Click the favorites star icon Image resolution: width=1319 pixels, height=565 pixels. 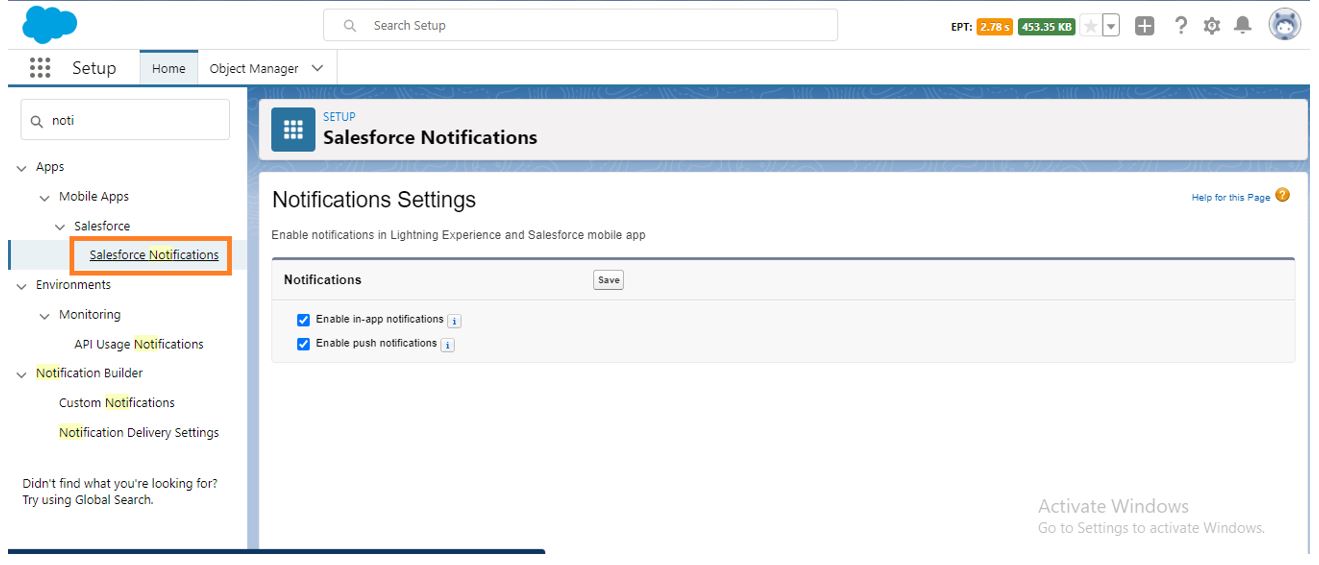click(1090, 27)
